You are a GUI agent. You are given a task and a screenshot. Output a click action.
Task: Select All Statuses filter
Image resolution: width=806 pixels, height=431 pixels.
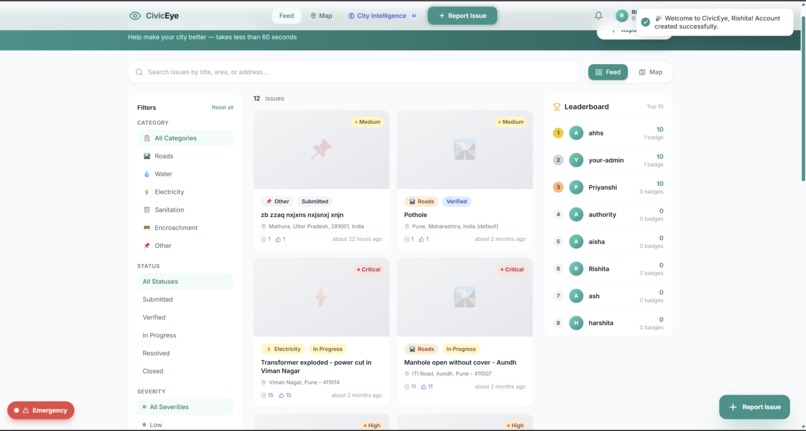point(185,282)
